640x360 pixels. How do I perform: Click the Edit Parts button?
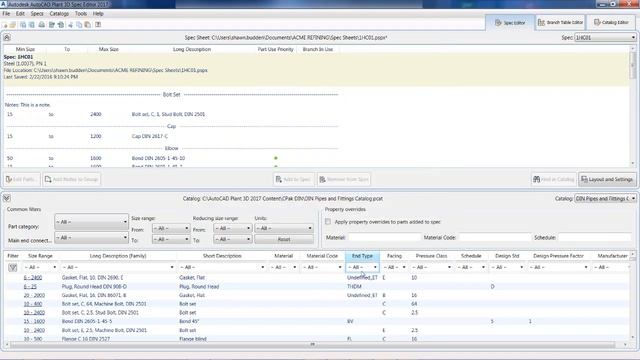(x=22, y=179)
